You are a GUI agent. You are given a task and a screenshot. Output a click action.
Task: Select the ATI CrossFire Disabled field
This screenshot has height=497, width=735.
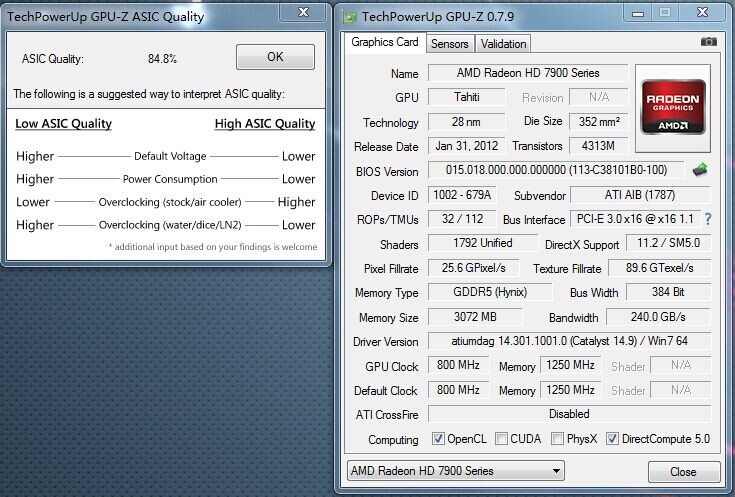pos(570,414)
